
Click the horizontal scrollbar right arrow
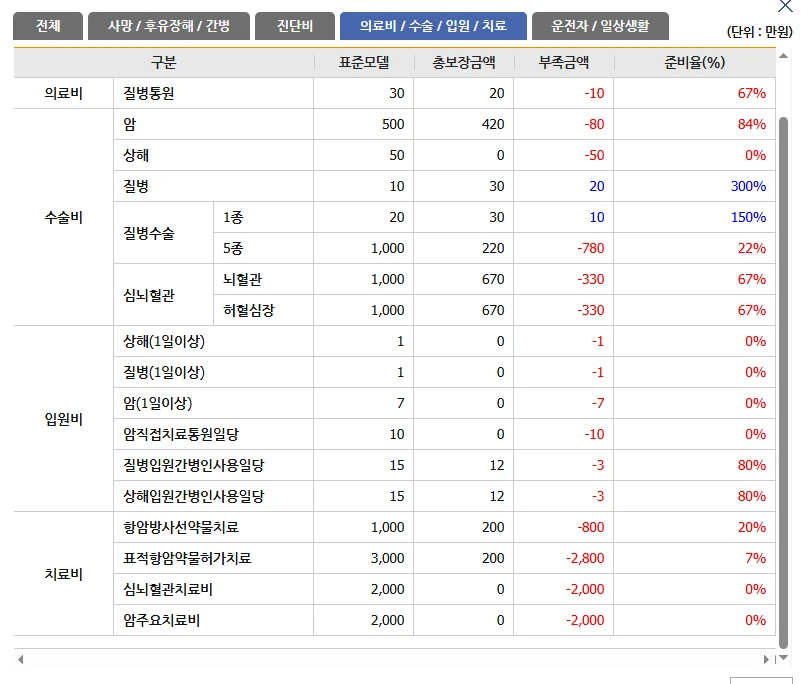pyautogui.click(x=766, y=659)
